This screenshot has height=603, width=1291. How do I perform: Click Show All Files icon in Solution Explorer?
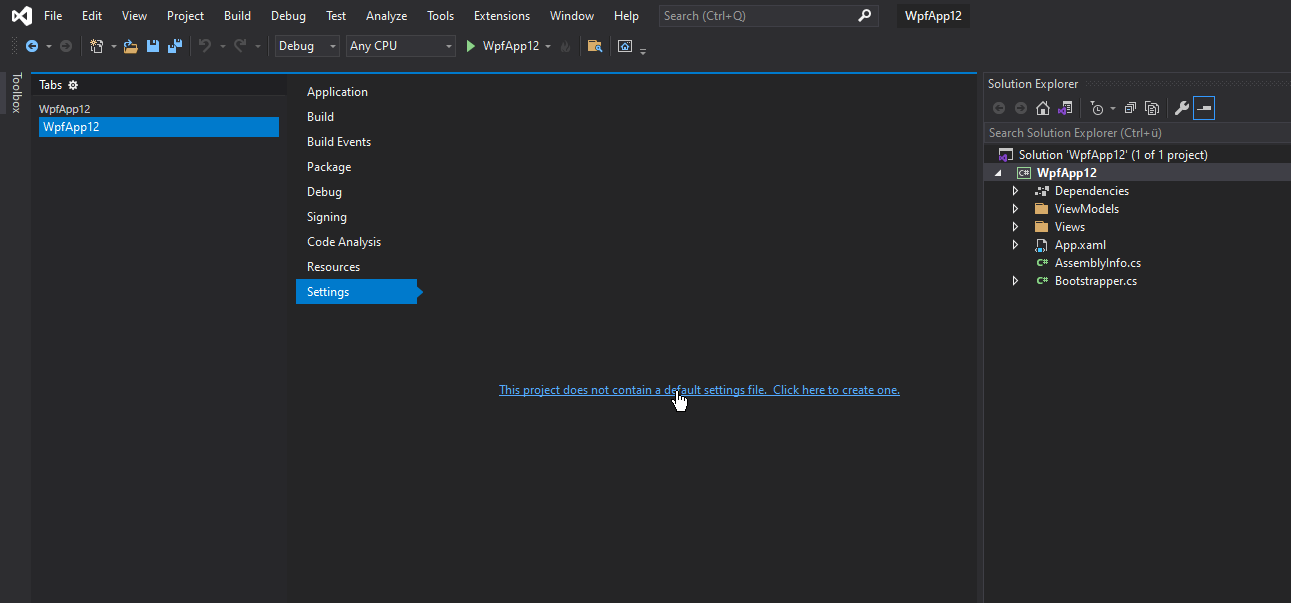click(x=1152, y=108)
